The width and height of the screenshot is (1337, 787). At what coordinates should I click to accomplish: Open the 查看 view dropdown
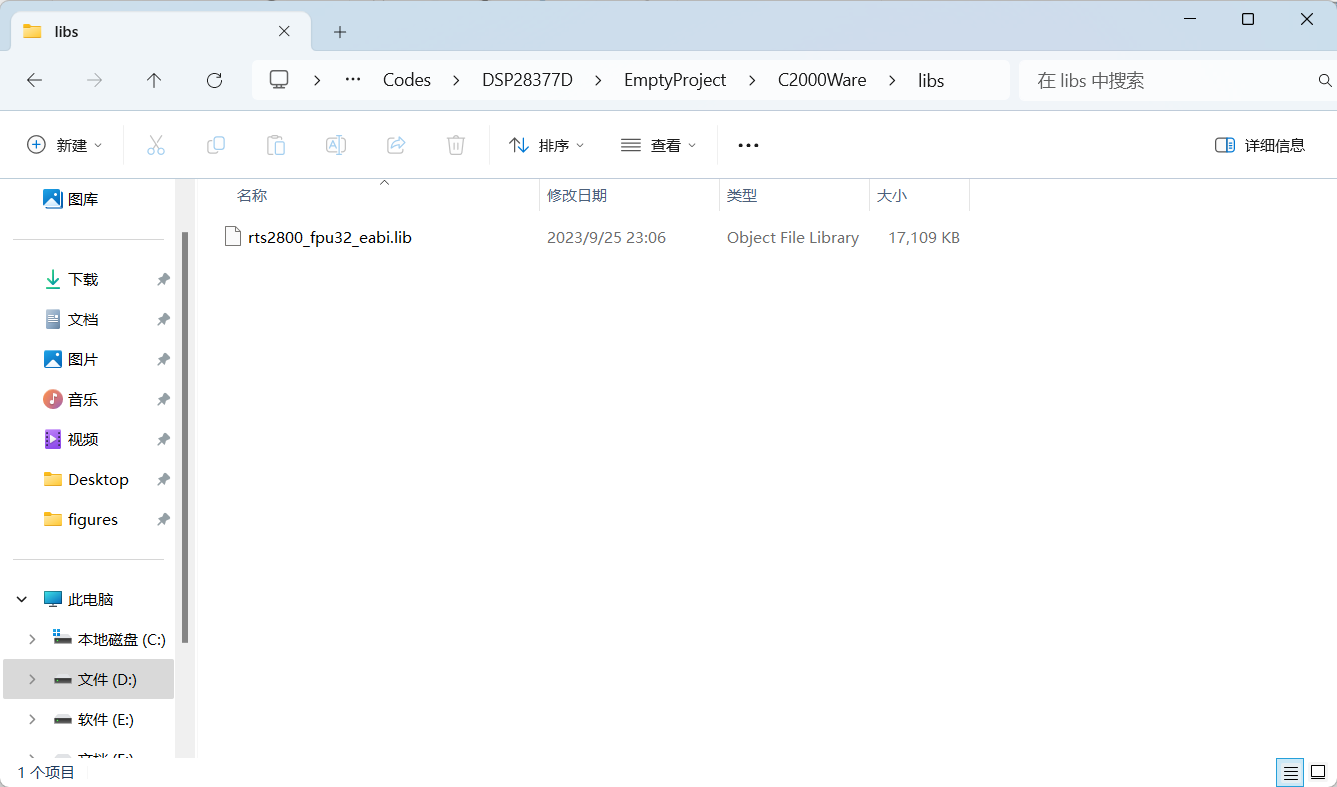tap(658, 145)
